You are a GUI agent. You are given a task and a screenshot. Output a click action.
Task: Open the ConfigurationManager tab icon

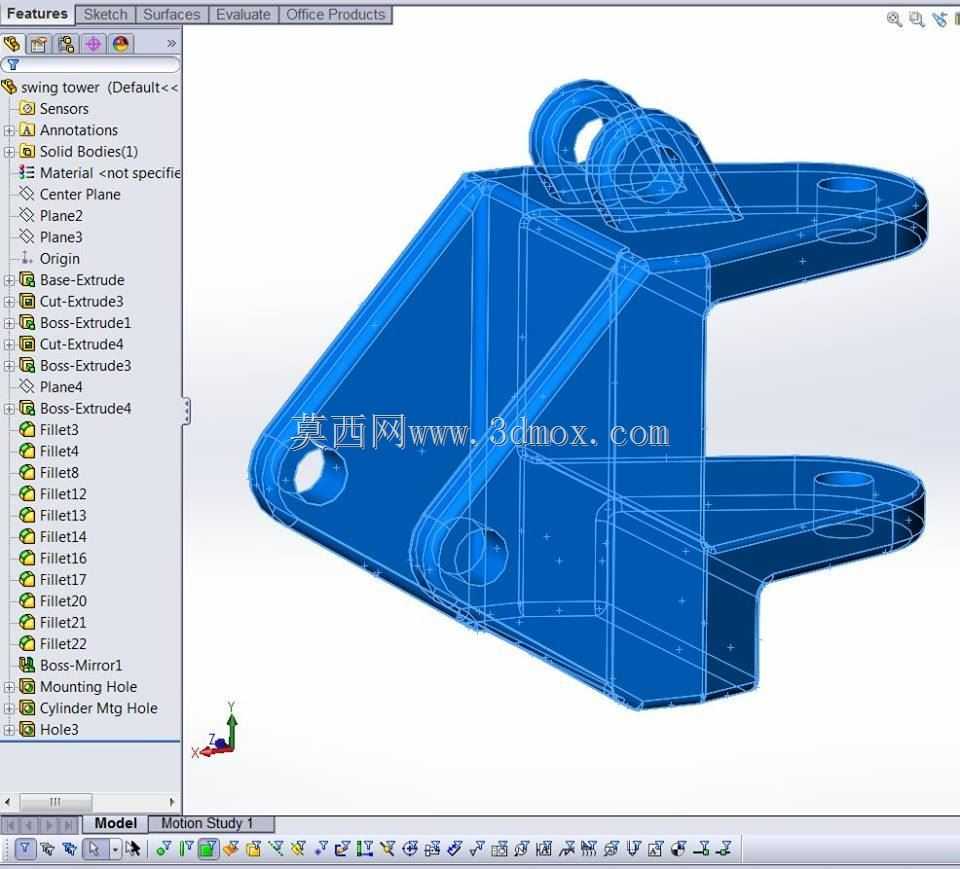[x=66, y=44]
